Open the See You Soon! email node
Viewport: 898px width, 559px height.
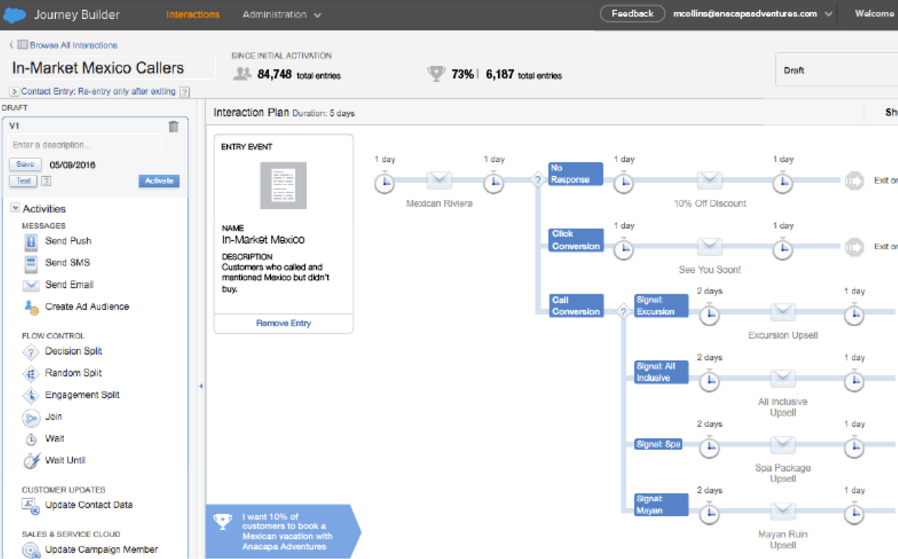click(x=710, y=247)
